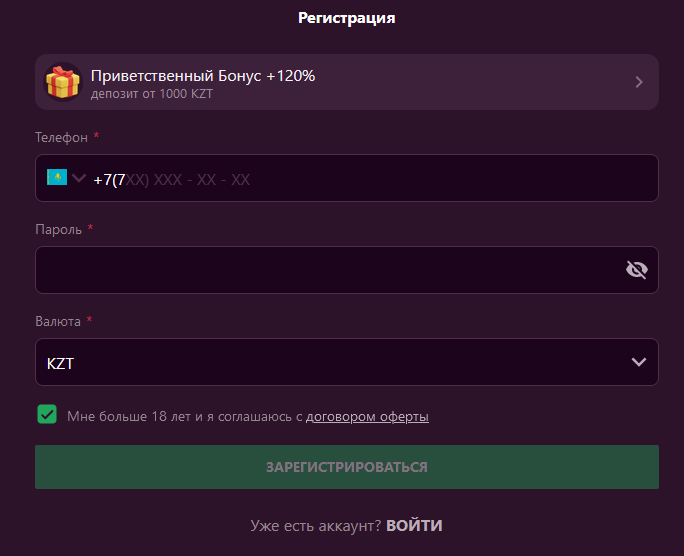Open Приветственный Бонус +120% banner

347,82
